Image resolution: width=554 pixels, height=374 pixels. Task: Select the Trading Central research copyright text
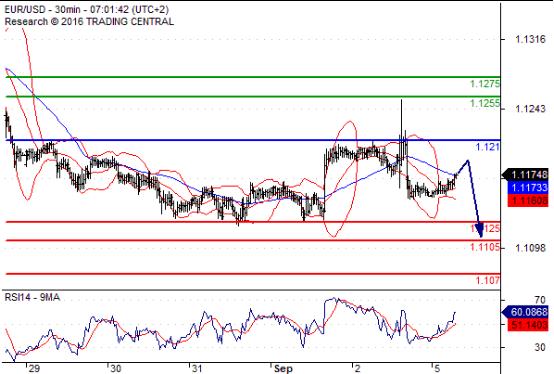coord(89,22)
